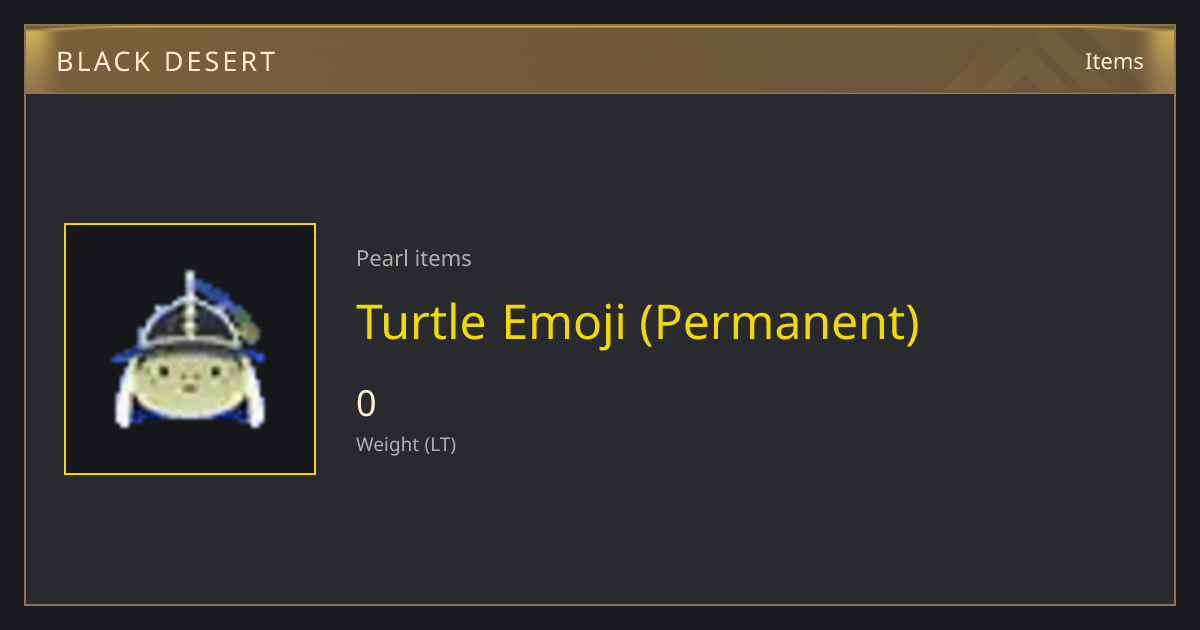Click the turtle's face in item image

pyautogui.click(x=189, y=383)
